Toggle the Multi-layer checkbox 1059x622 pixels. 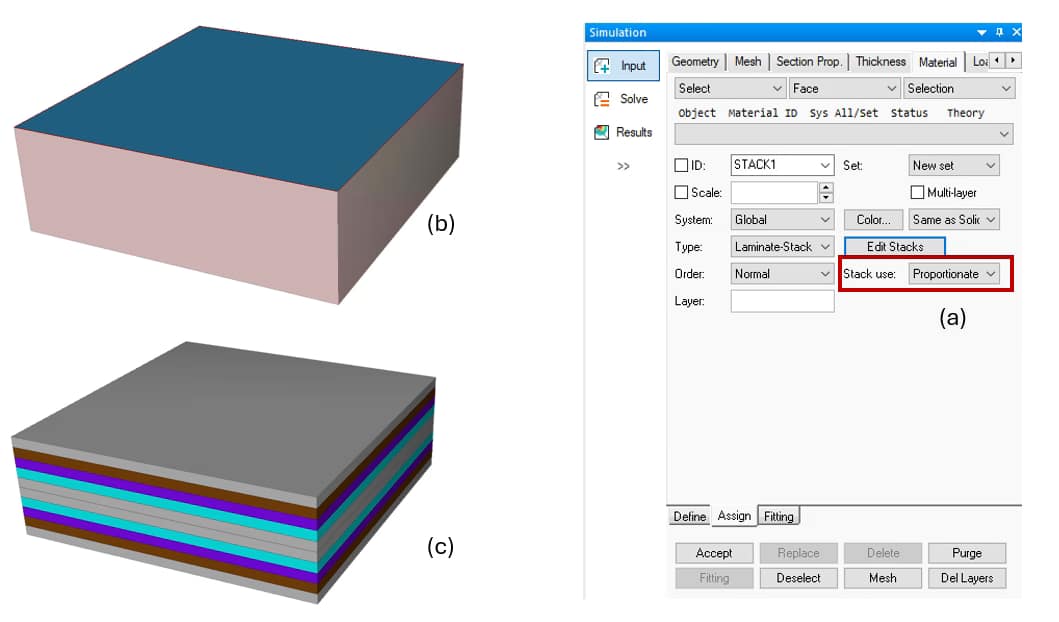pos(917,192)
